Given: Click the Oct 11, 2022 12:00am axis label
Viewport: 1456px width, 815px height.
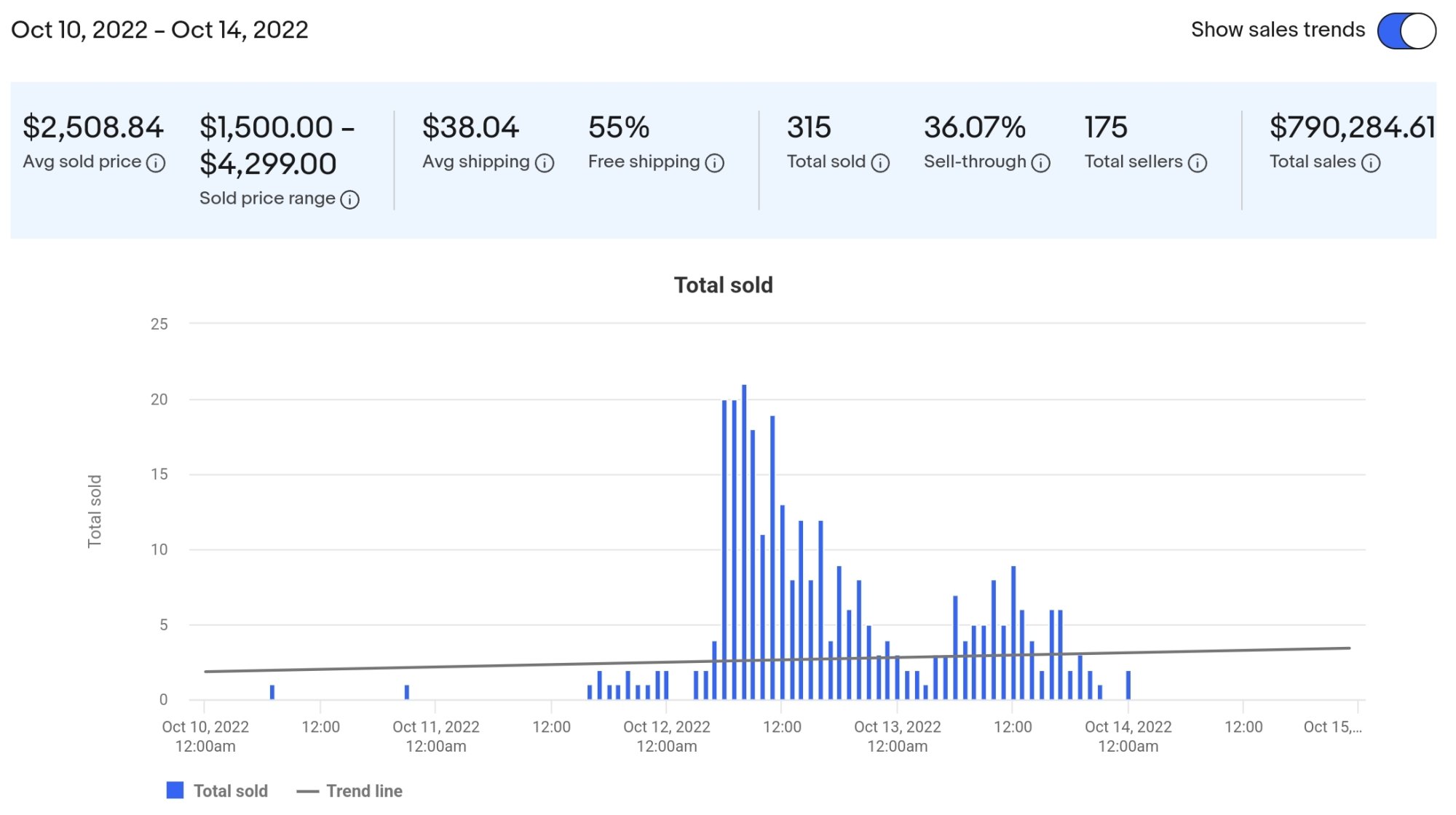Looking at the screenshot, I should point(436,736).
